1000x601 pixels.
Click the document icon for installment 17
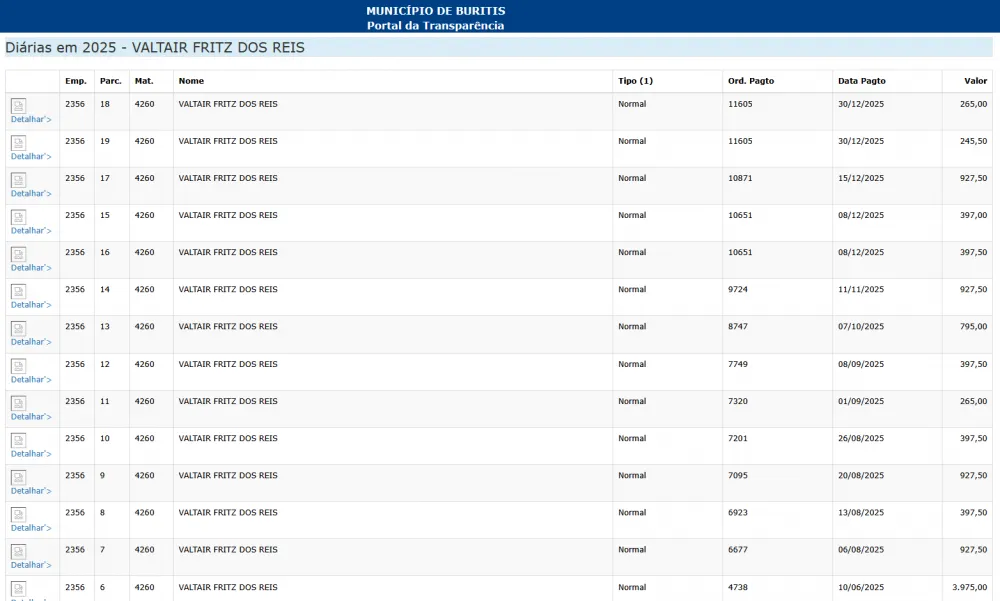point(18,180)
